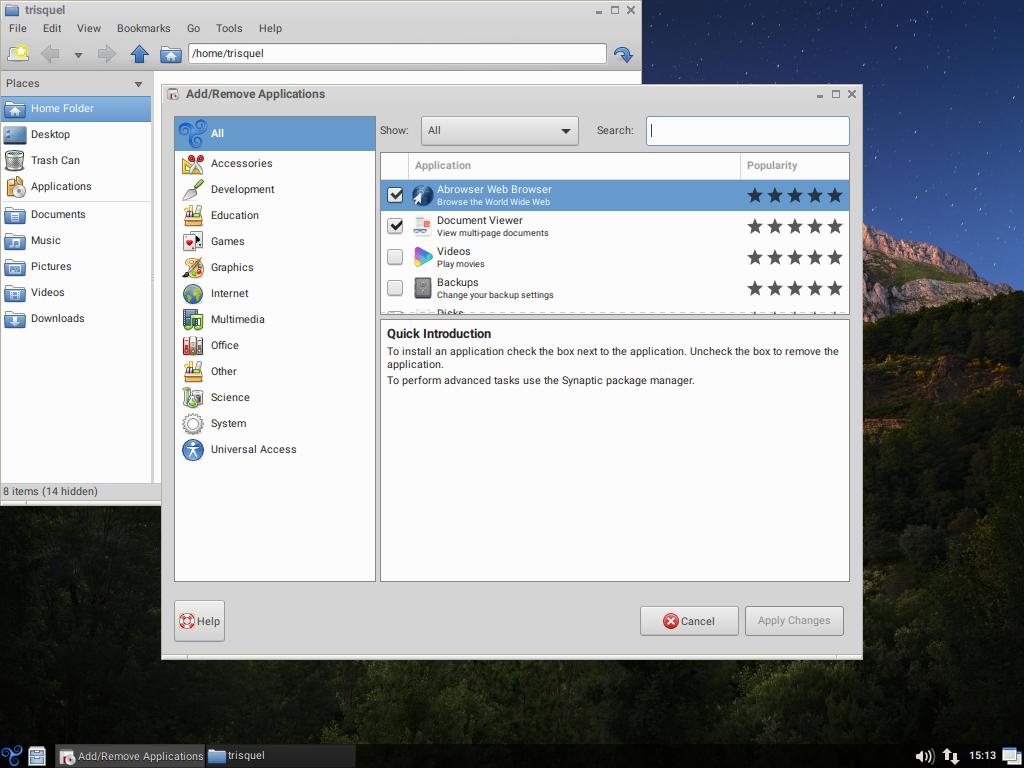The image size is (1024, 768).
Task: Jump to home folder via toolbar home icon
Action: point(170,54)
